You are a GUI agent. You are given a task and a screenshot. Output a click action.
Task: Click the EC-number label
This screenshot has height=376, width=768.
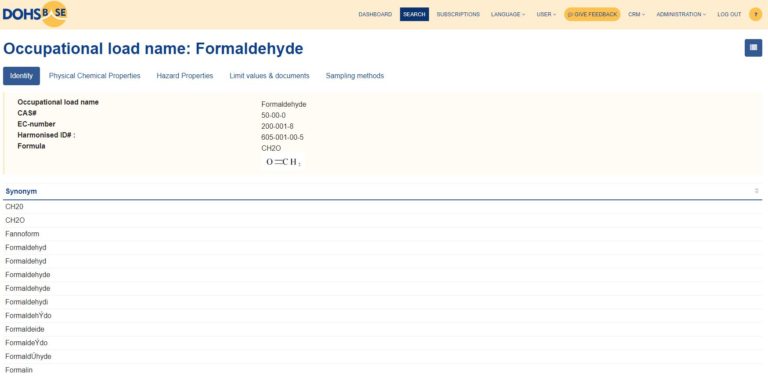36,124
